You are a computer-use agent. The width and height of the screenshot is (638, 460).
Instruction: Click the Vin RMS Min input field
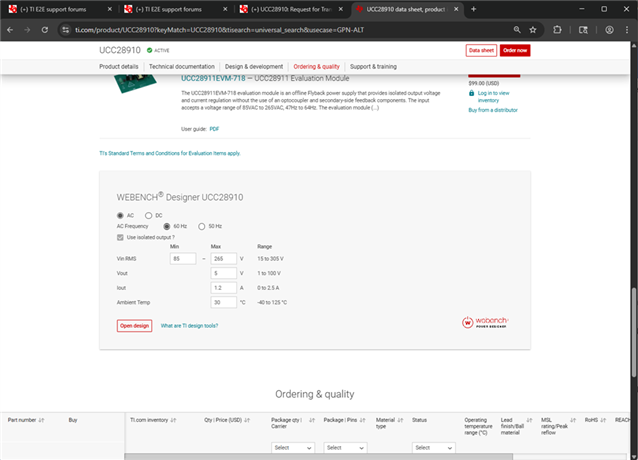point(183,259)
